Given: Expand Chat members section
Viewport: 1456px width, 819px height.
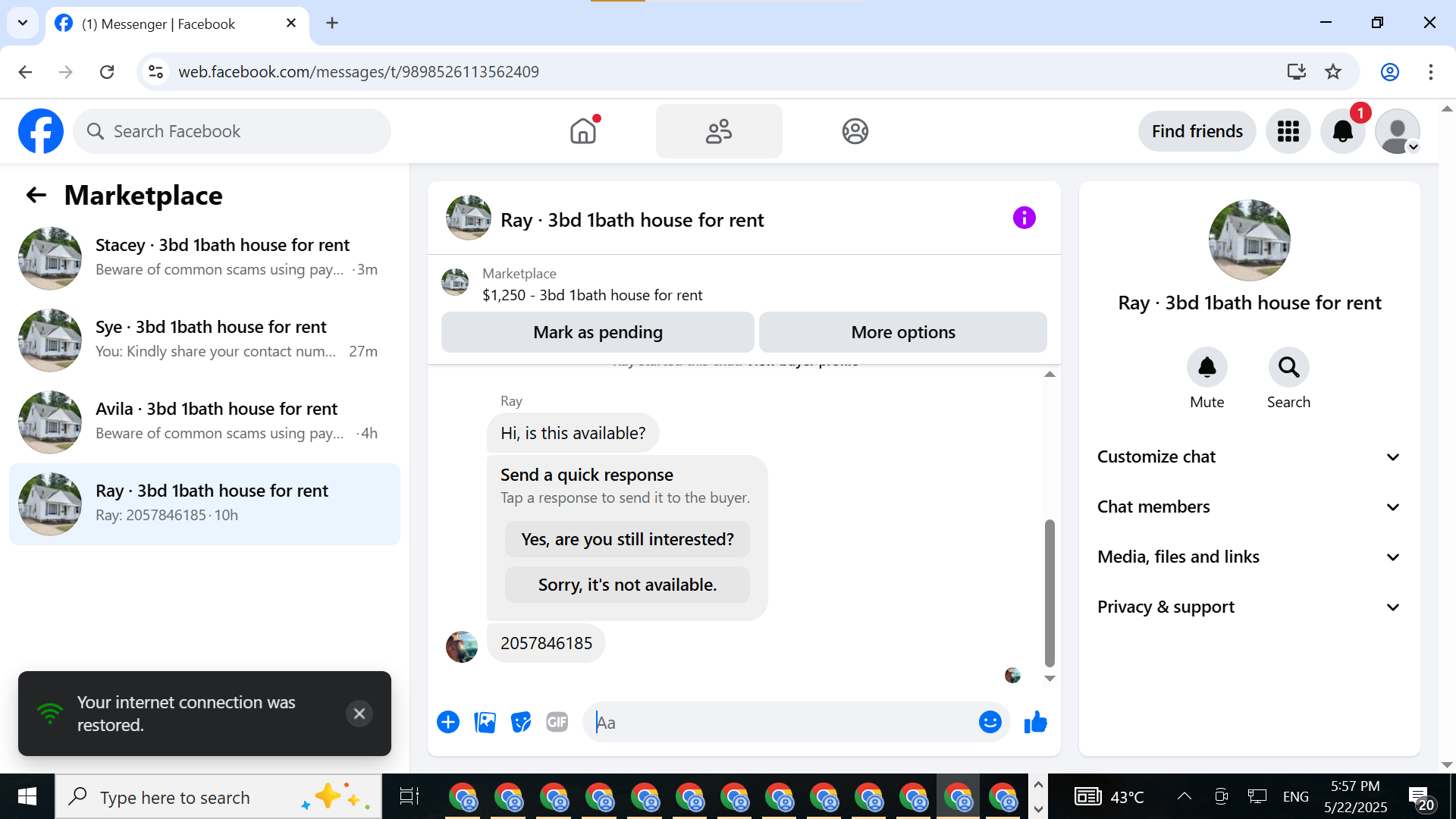Looking at the screenshot, I should click(x=1249, y=507).
